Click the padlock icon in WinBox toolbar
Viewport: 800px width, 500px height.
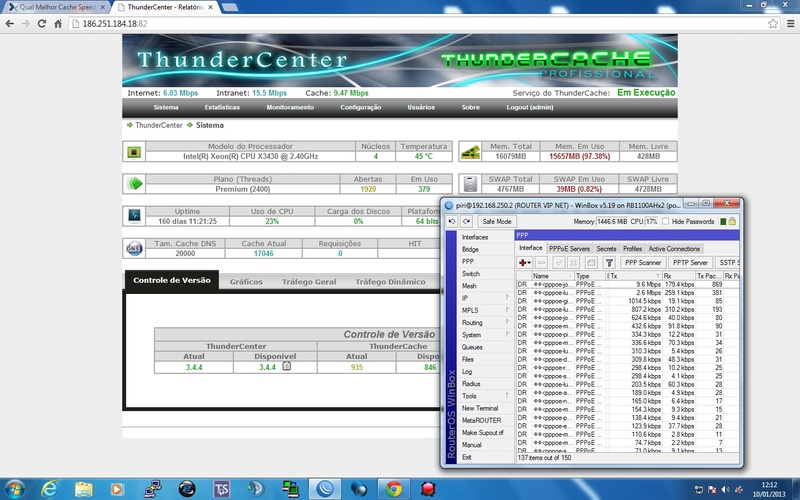[x=732, y=221]
